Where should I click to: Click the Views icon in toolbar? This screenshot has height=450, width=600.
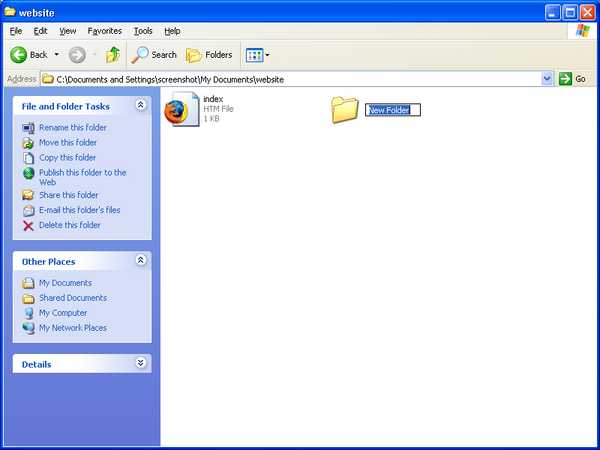254,55
